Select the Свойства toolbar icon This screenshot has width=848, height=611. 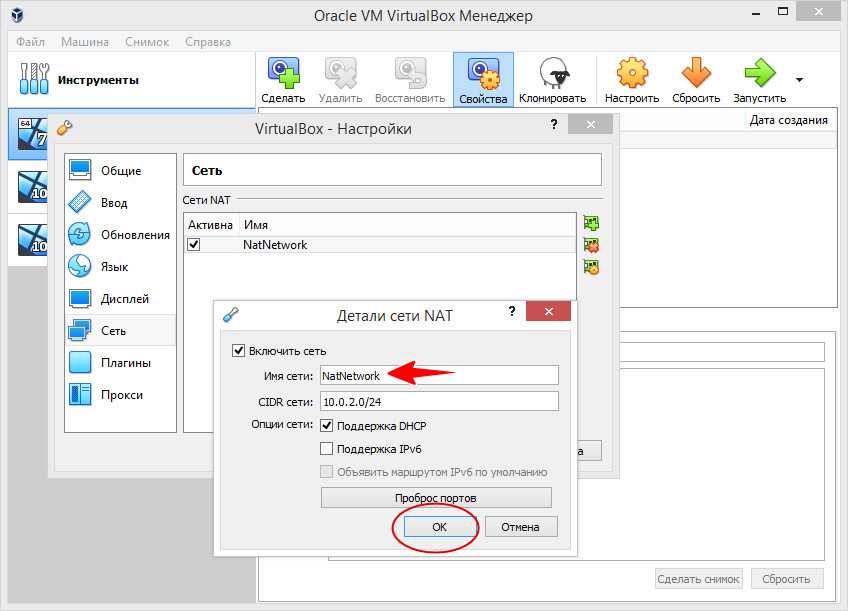(484, 79)
